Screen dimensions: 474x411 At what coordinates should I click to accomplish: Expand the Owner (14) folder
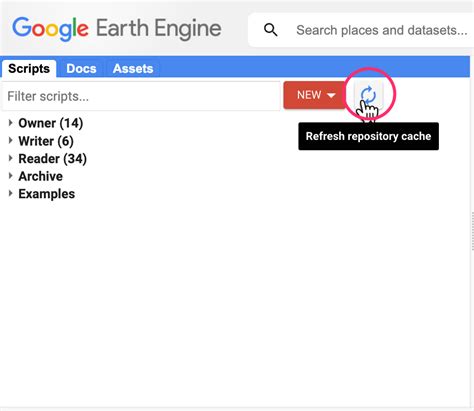pyautogui.click(x=10, y=123)
